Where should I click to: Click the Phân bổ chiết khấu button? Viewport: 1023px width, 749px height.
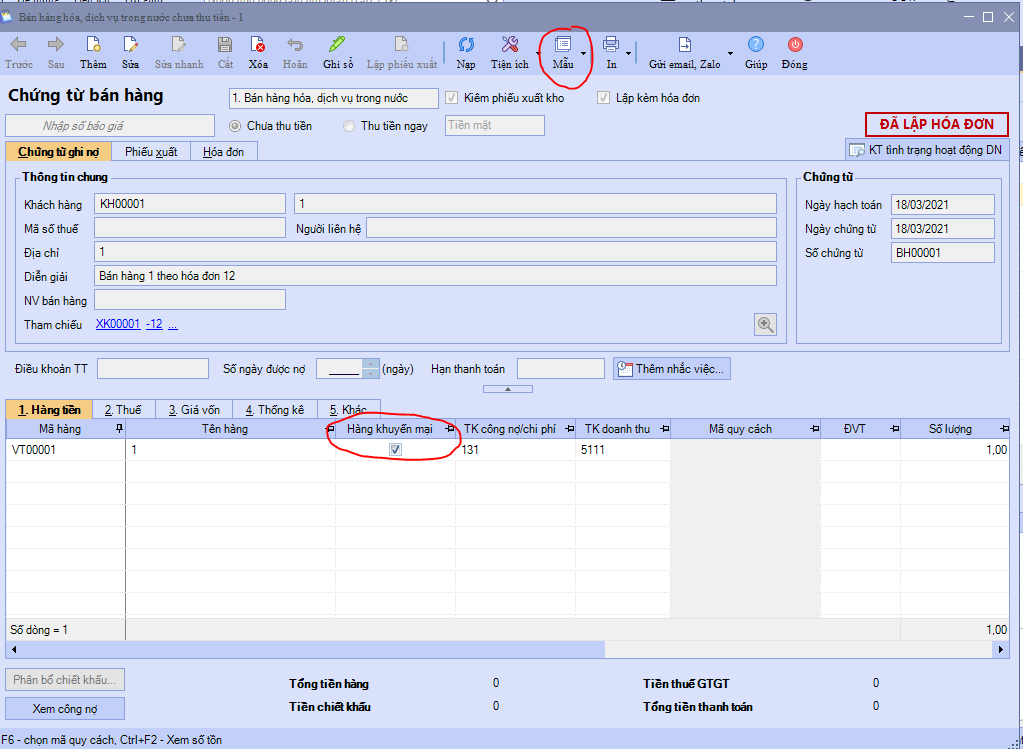click(65, 680)
